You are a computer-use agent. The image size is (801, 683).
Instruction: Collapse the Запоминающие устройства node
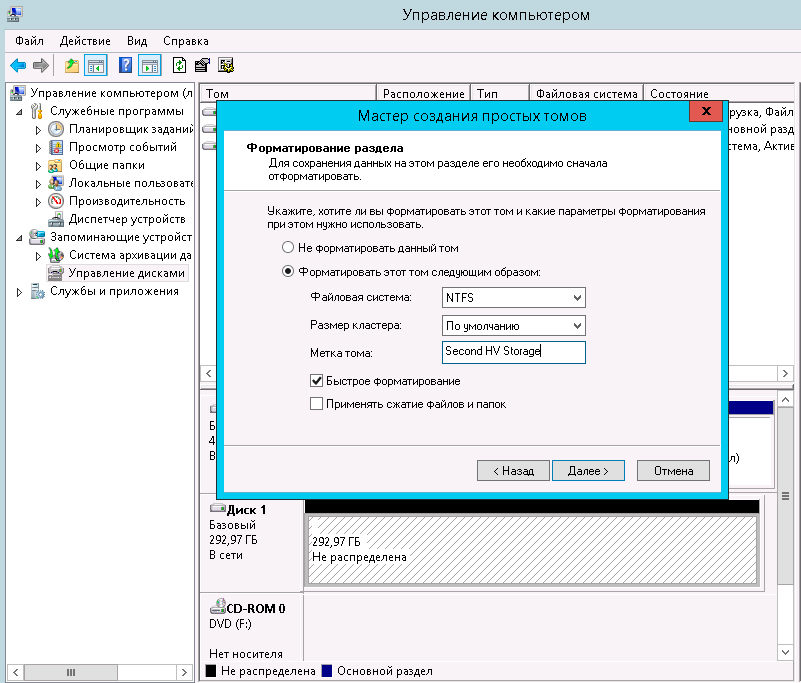tap(19, 238)
